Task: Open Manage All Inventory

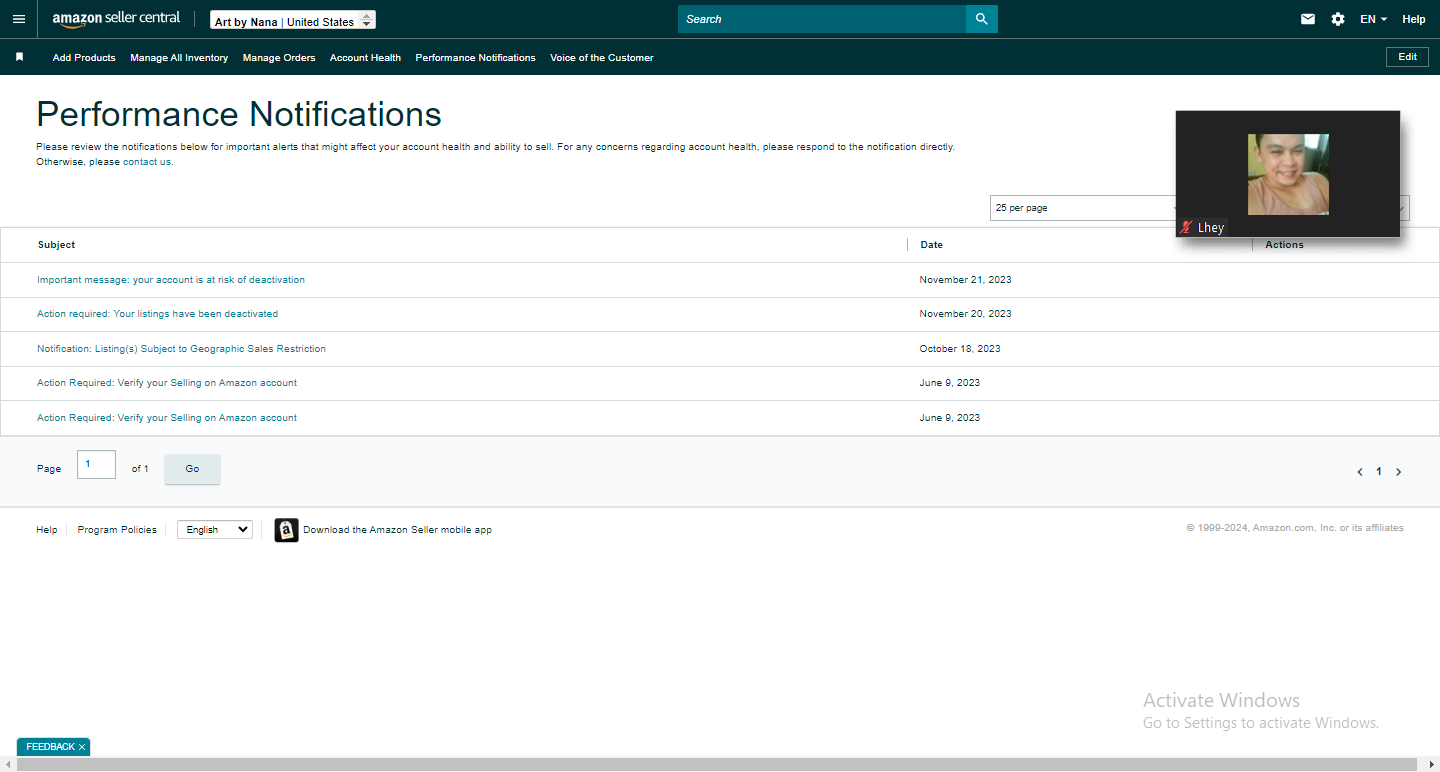Action: 179,58
